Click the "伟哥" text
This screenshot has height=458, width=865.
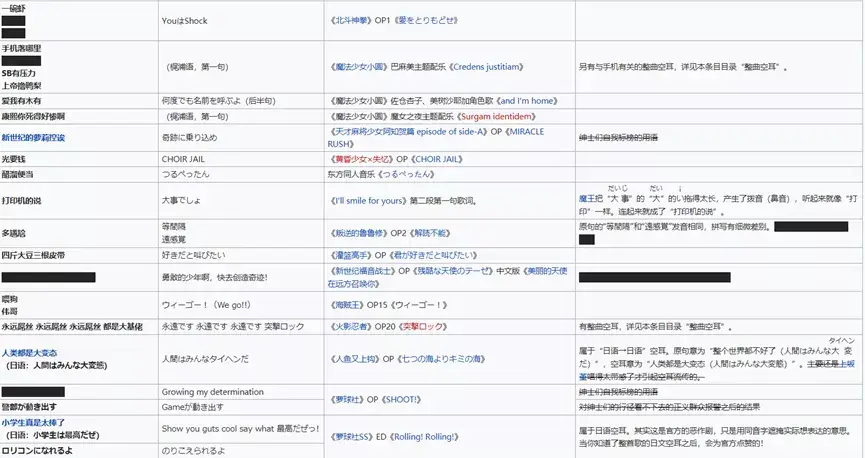pyautogui.click(x=9, y=312)
